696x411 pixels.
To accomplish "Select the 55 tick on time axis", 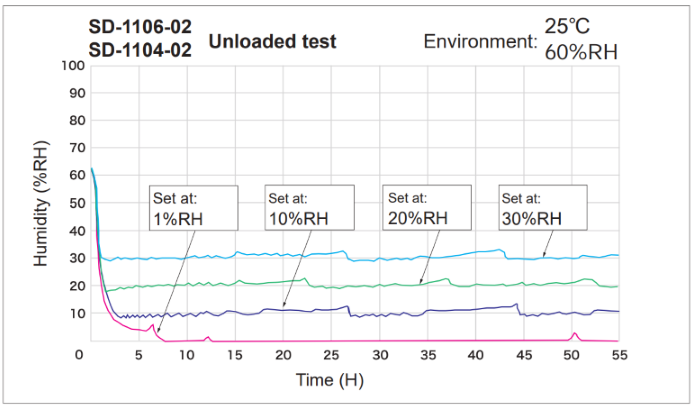I will coord(619,356).
